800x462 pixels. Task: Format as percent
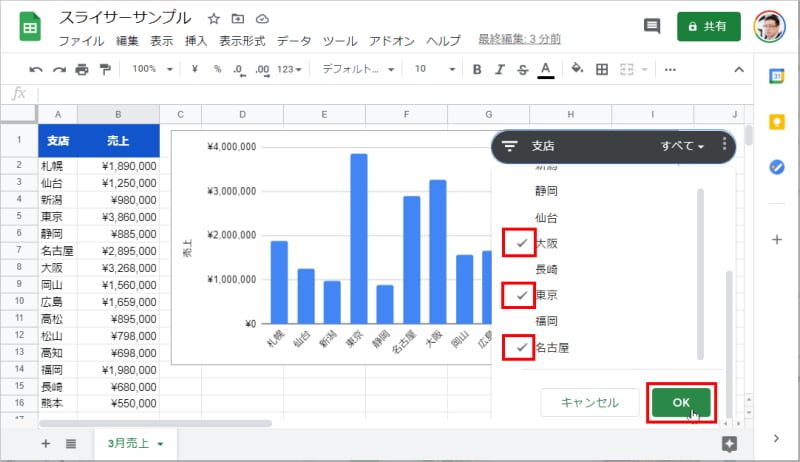(217, 69)
